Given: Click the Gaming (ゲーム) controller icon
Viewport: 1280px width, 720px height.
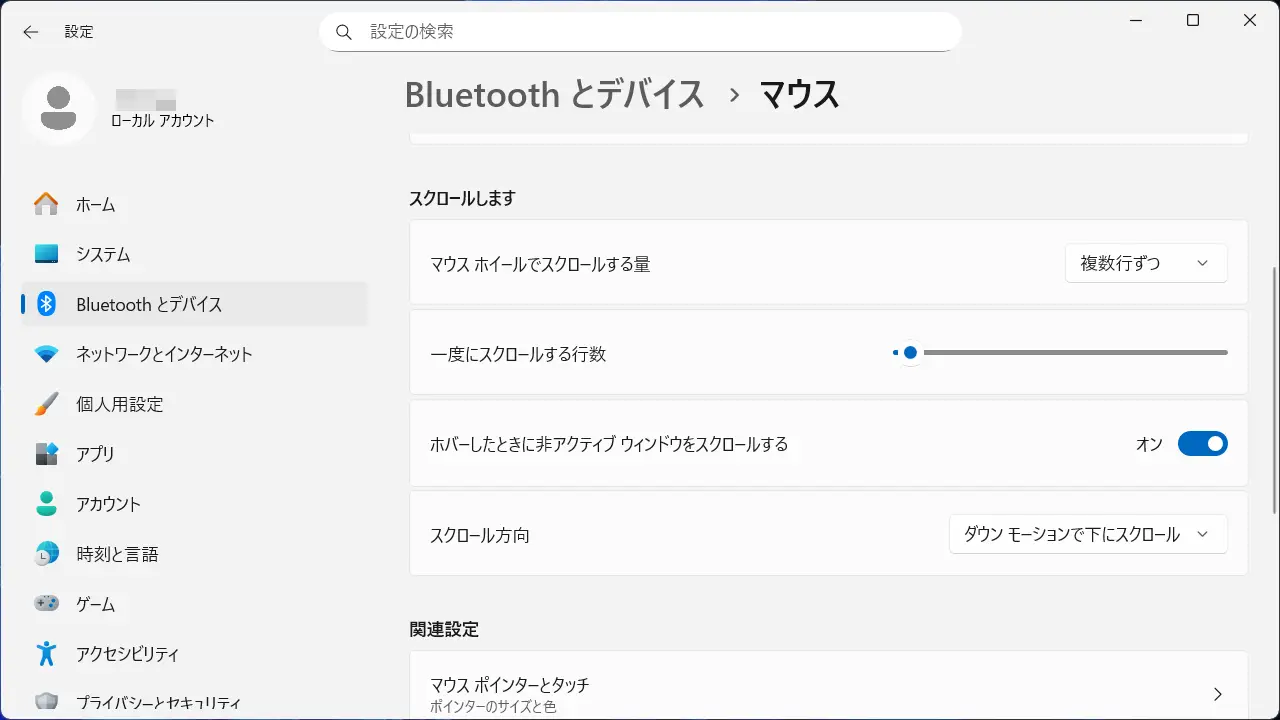Looking at the screenshot, I should coord(46,604).
